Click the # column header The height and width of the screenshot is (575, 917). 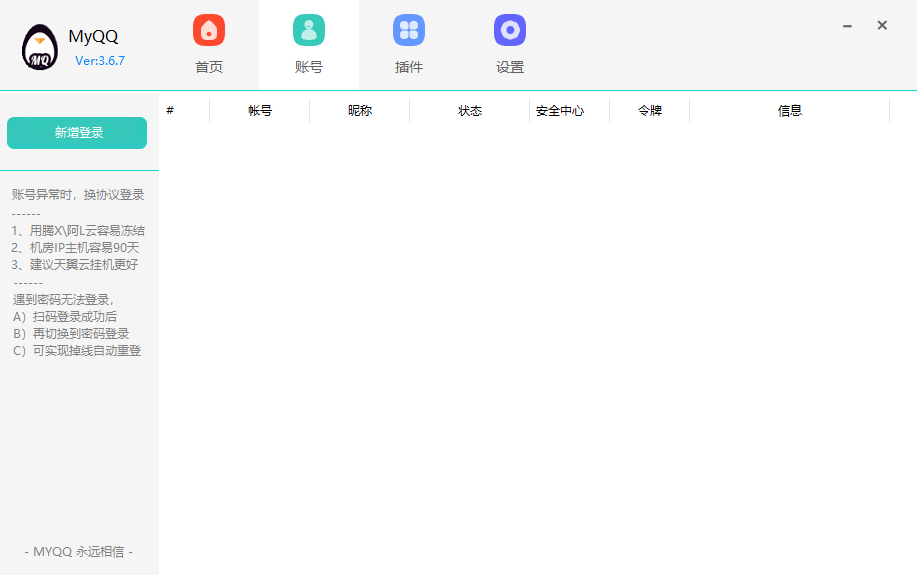coord(170,111)
